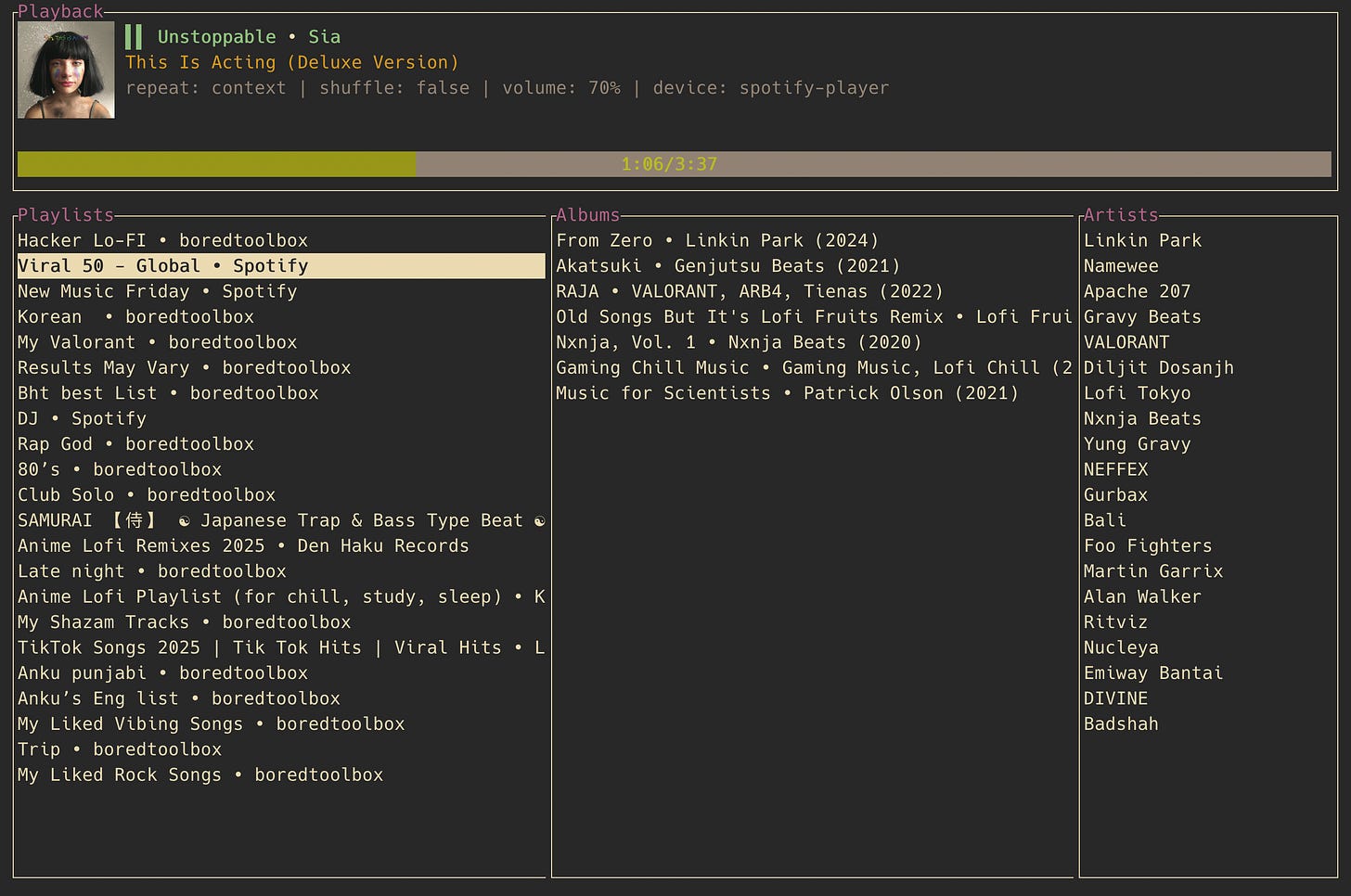Open 'New Music Friday • Spotify' playlist
Viewport: 1351px width, 896px height.
coord(158,291)
